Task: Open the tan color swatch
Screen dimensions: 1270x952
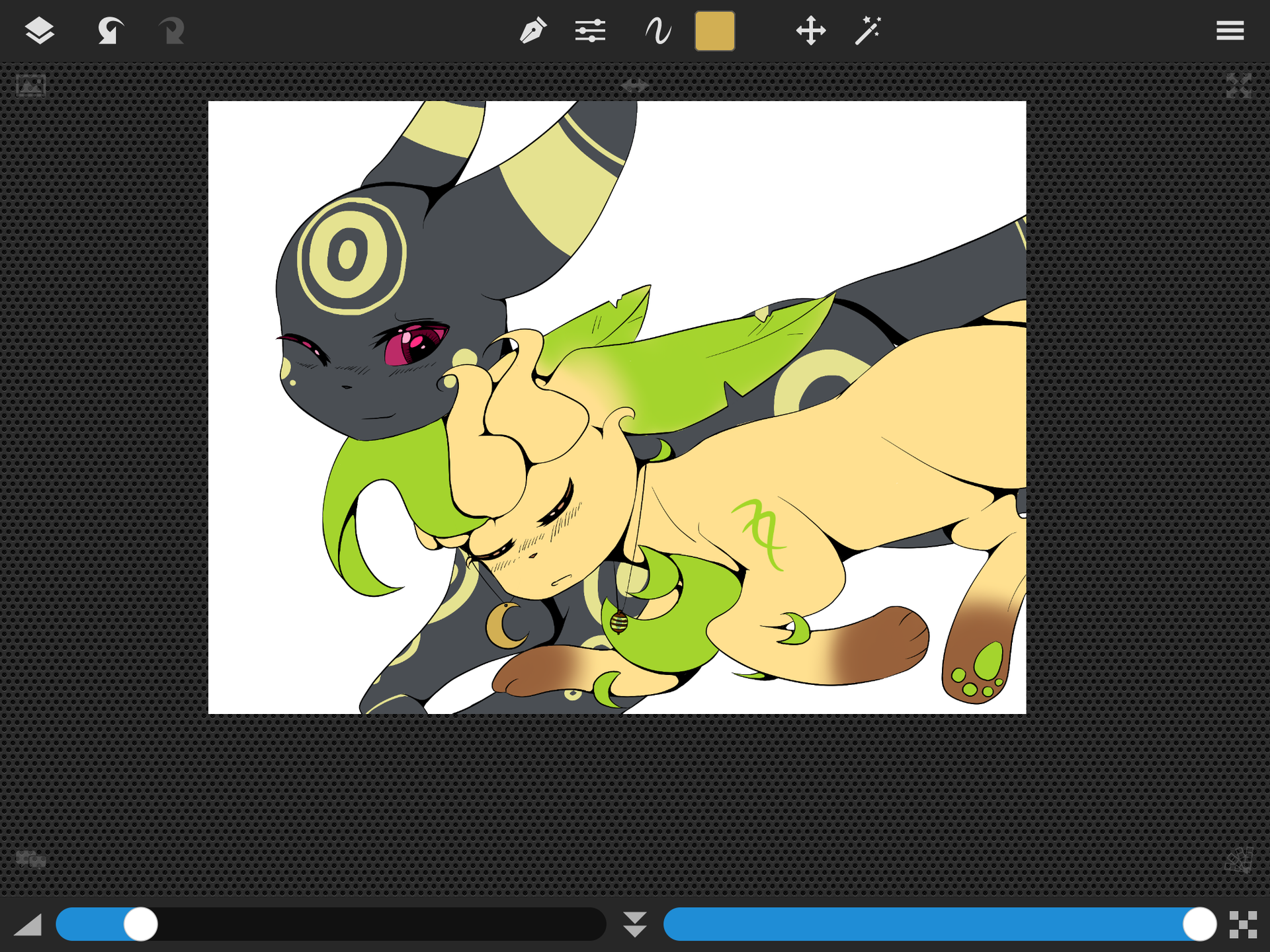Action: pos(715,31)
